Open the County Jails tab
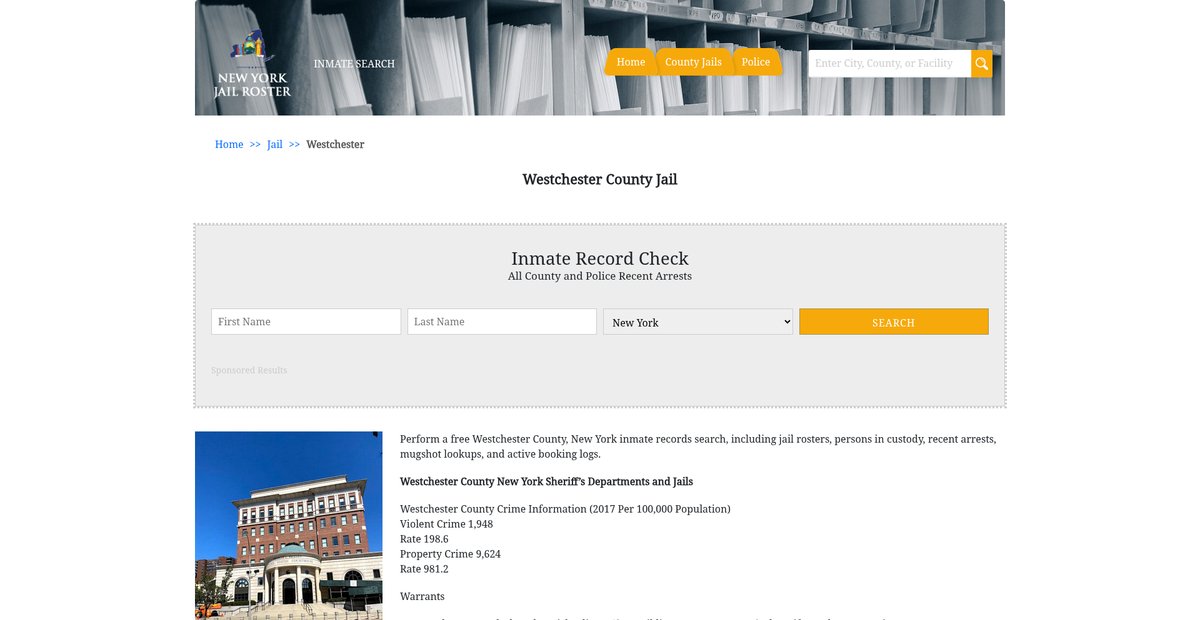This screenshot has height=620, width=1200. click(693, 62)
